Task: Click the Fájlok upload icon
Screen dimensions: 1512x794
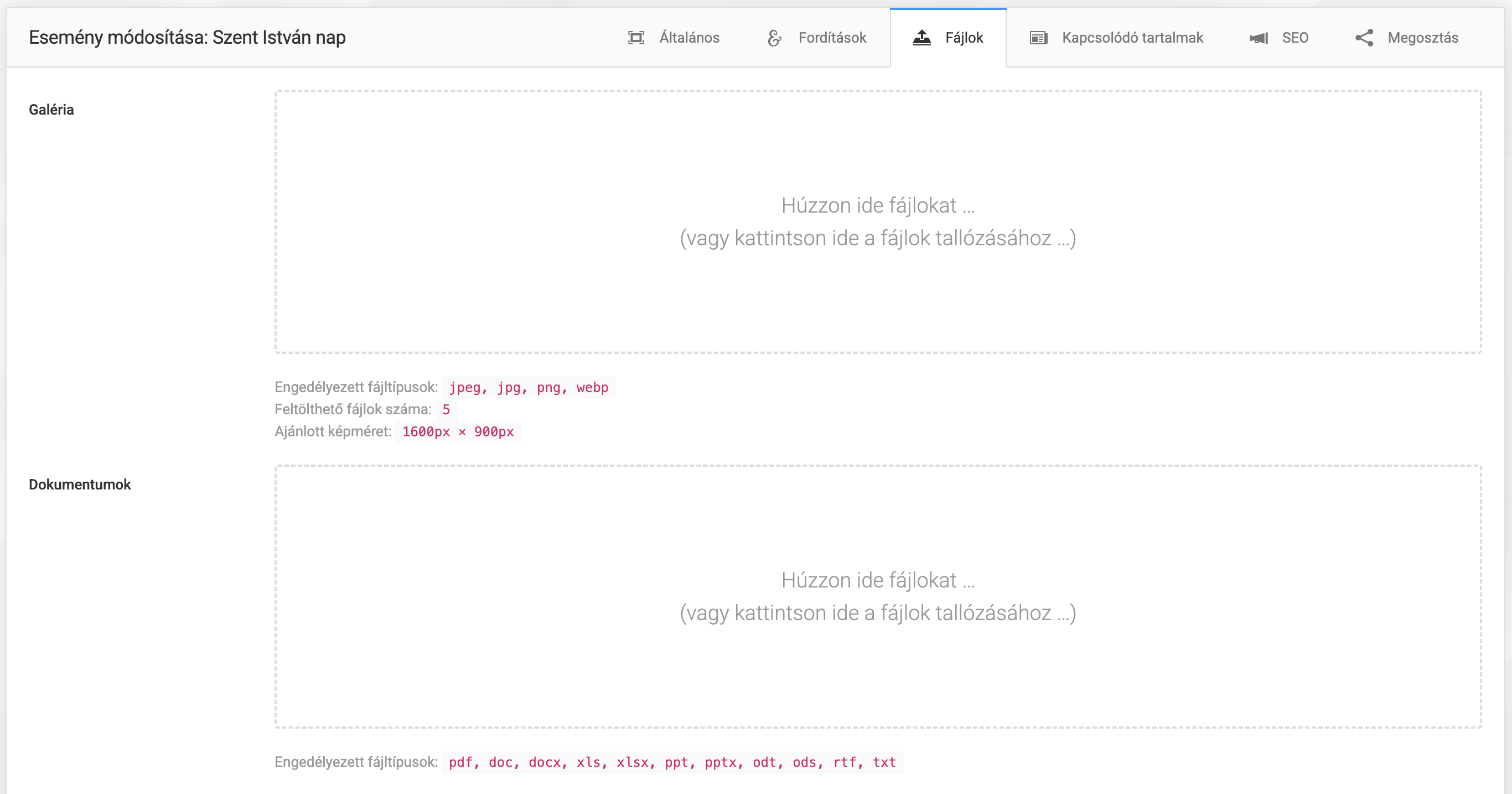Action: click(921, 38)
